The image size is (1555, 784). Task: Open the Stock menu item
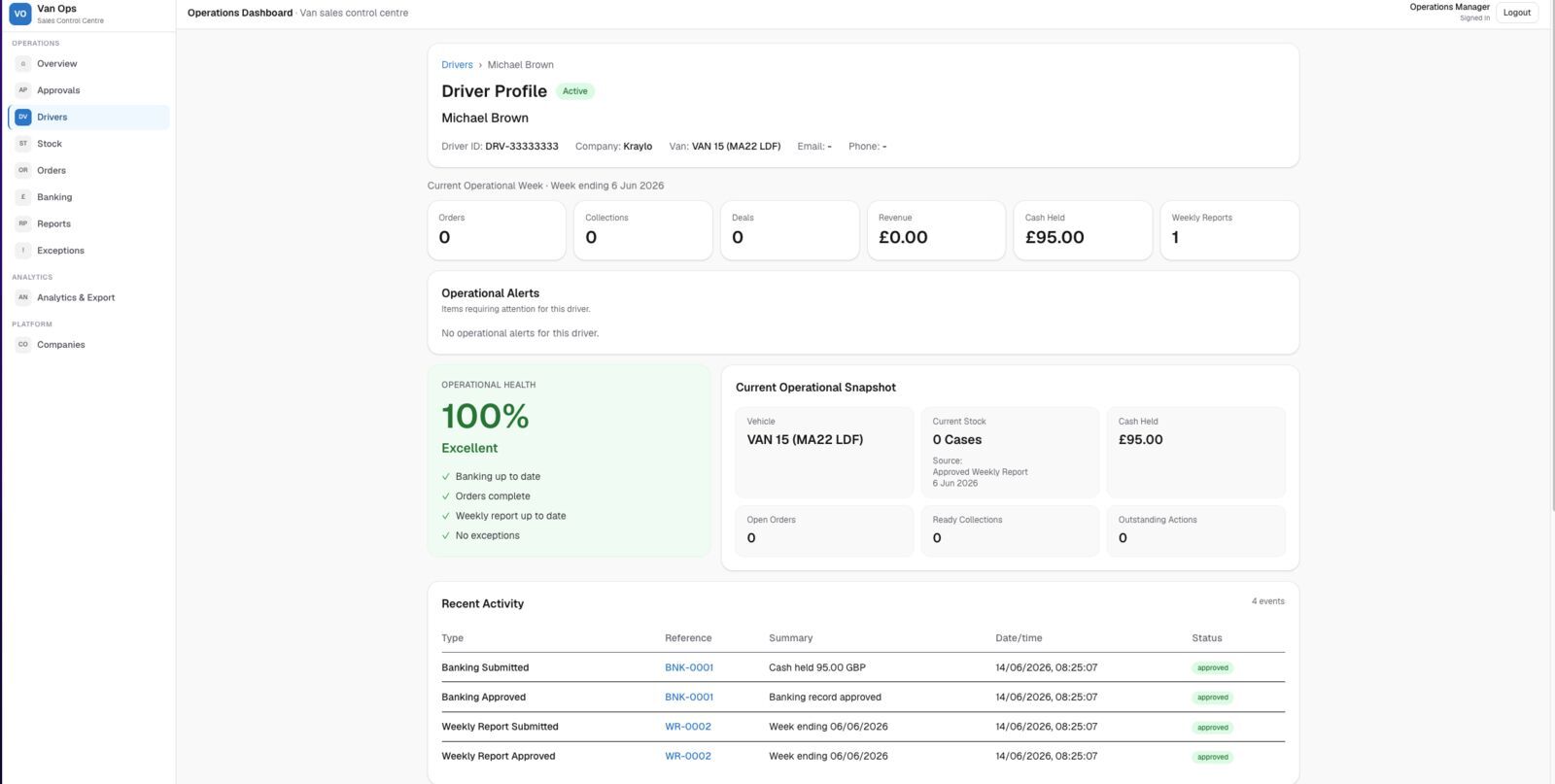(x=89, y=144)
